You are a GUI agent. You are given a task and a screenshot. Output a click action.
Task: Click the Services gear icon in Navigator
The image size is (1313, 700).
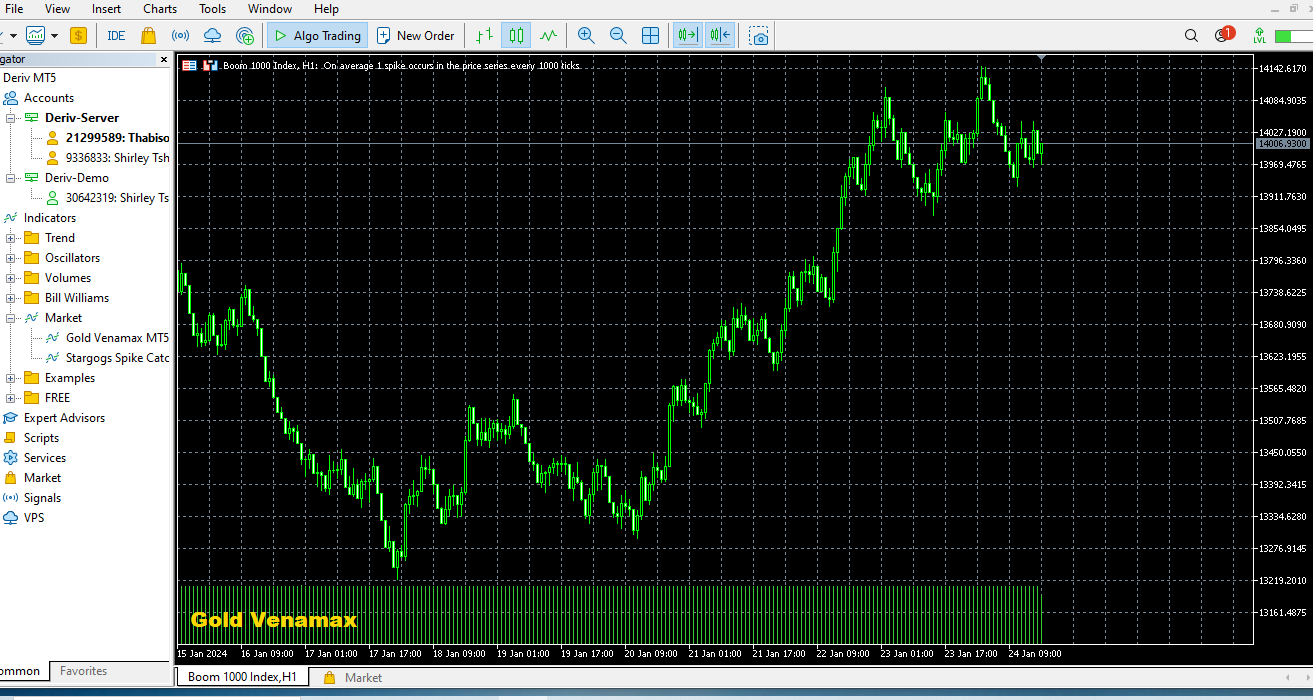11,458
